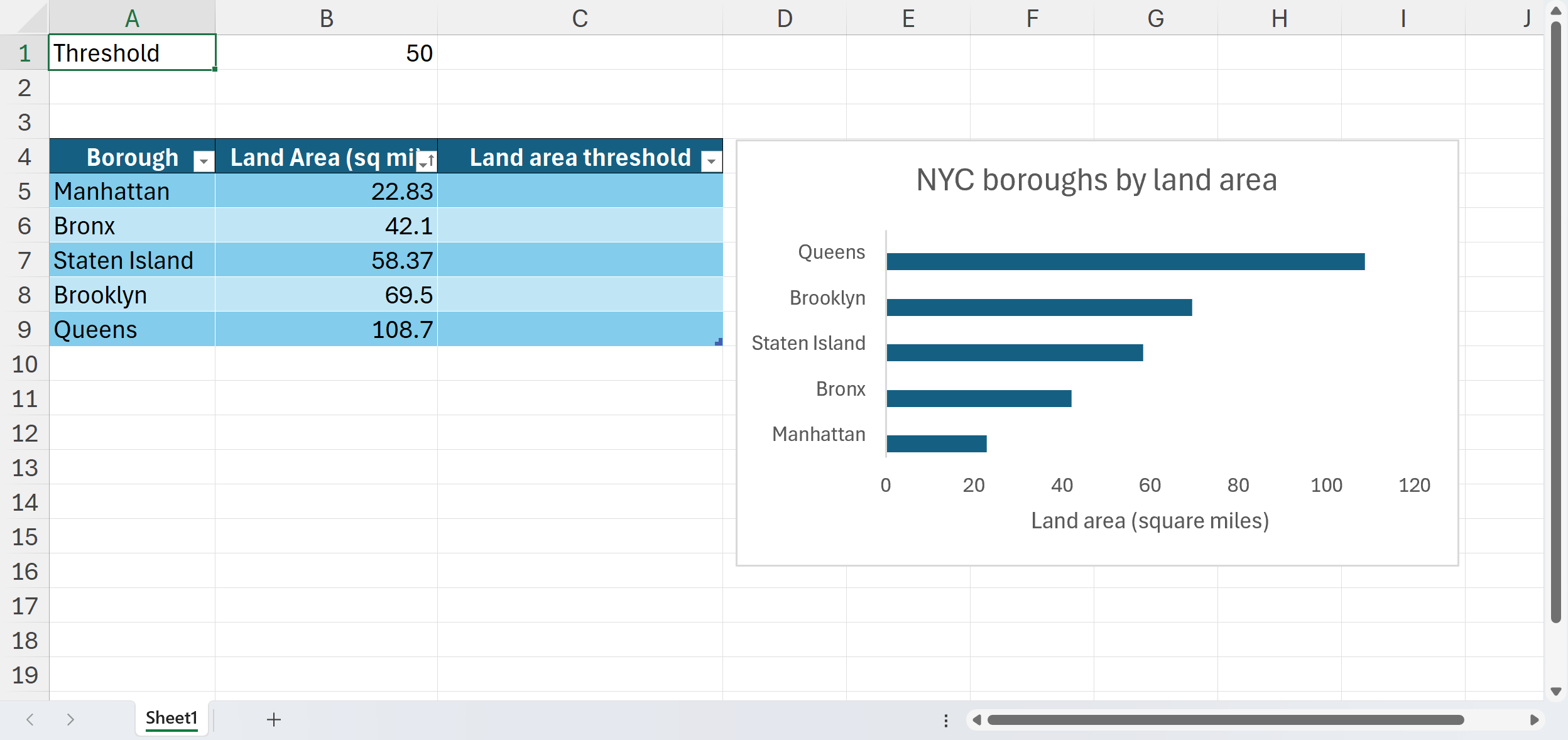Click the scroll up arrow
1568x740 pixels.
point(1556,10)
